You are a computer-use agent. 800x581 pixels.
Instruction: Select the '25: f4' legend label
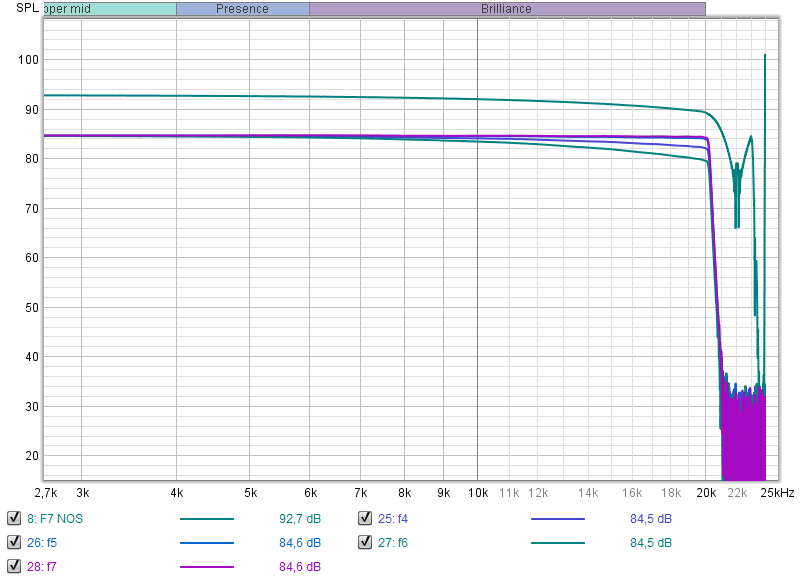point(393,519)
